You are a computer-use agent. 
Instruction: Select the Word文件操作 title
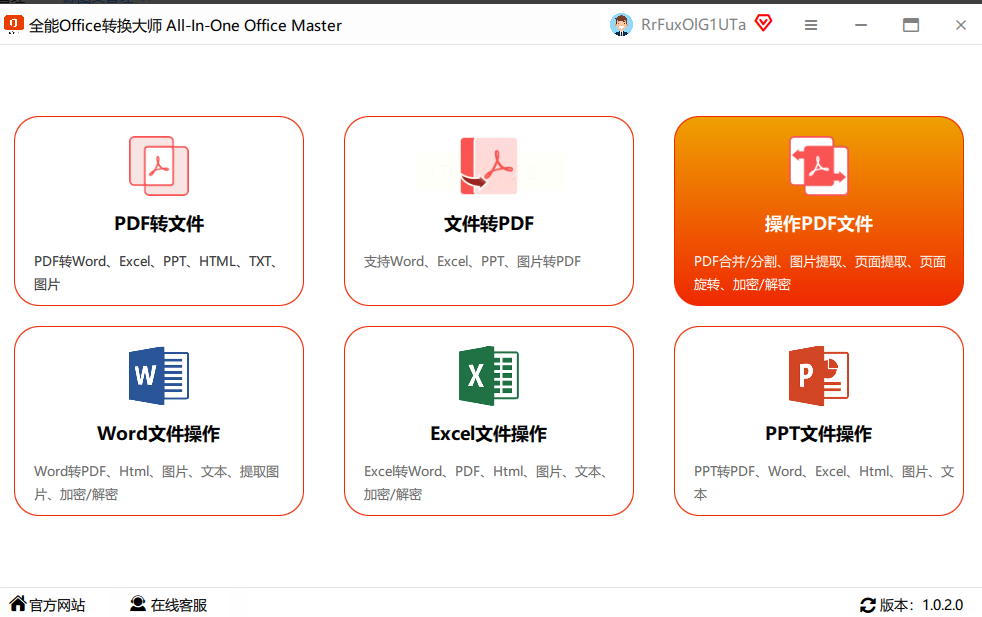click(x=159, y=433)
